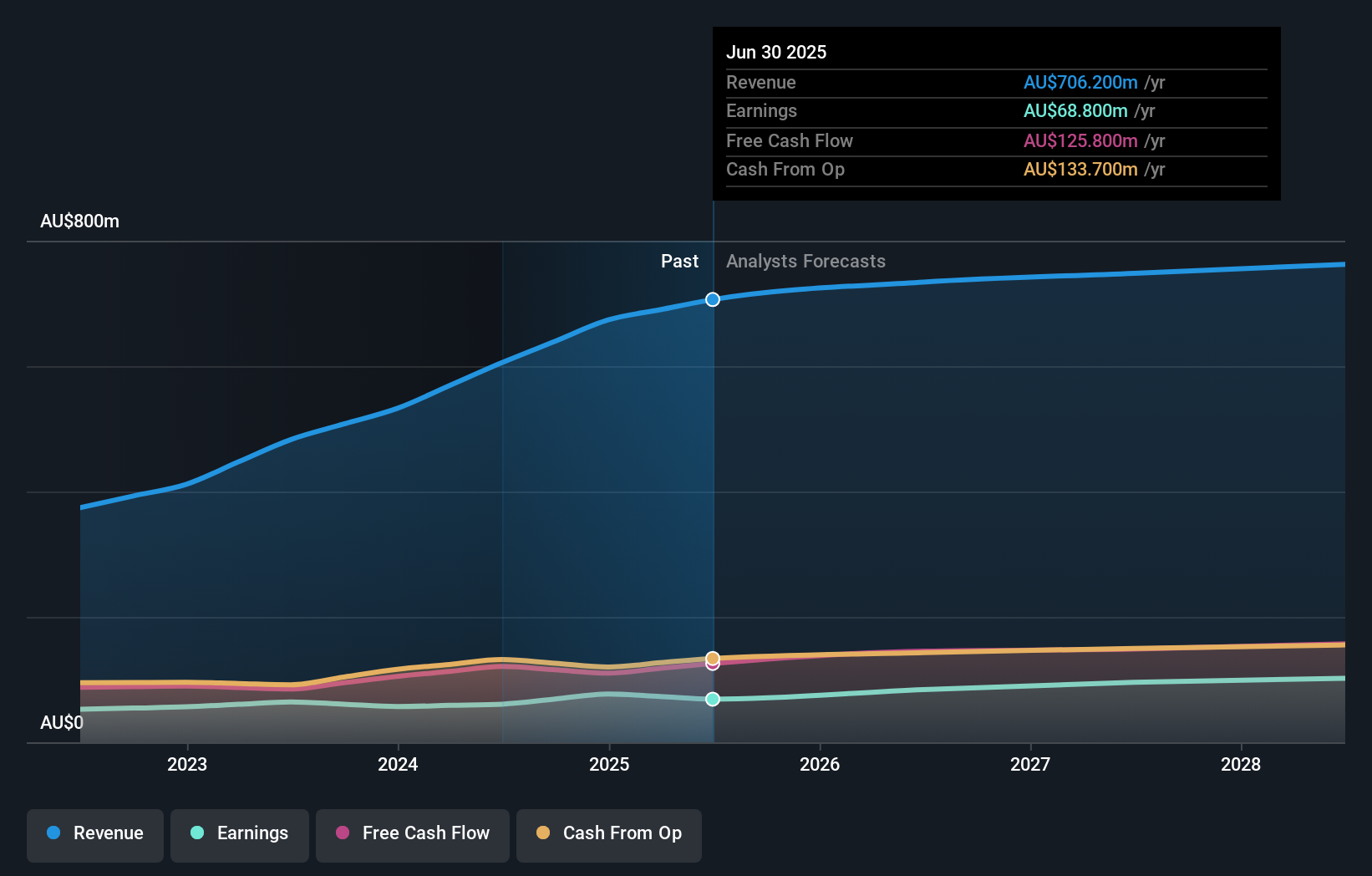Click the orange Cash From Op legend dot
1372x876 pixels.
click(x=543, y=833)
